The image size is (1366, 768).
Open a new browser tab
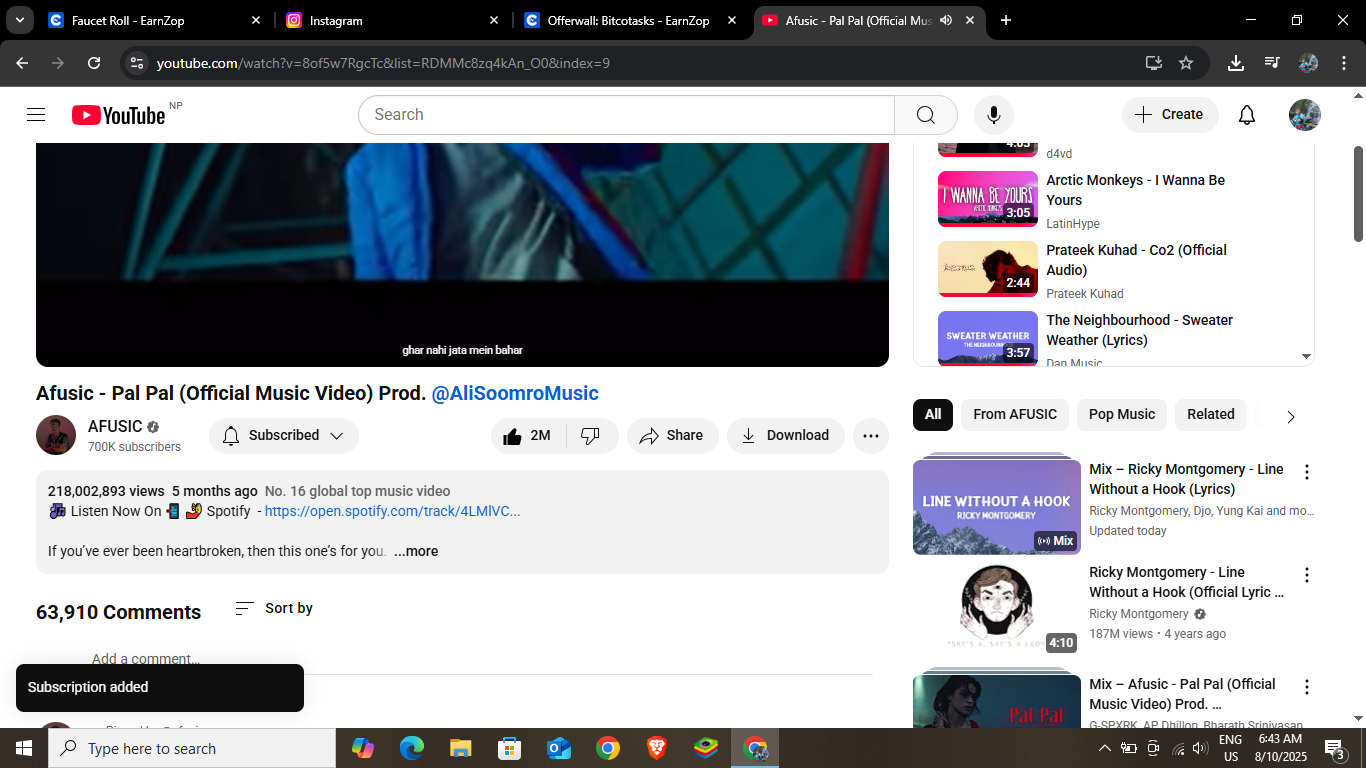click(x=1006, y=20)
